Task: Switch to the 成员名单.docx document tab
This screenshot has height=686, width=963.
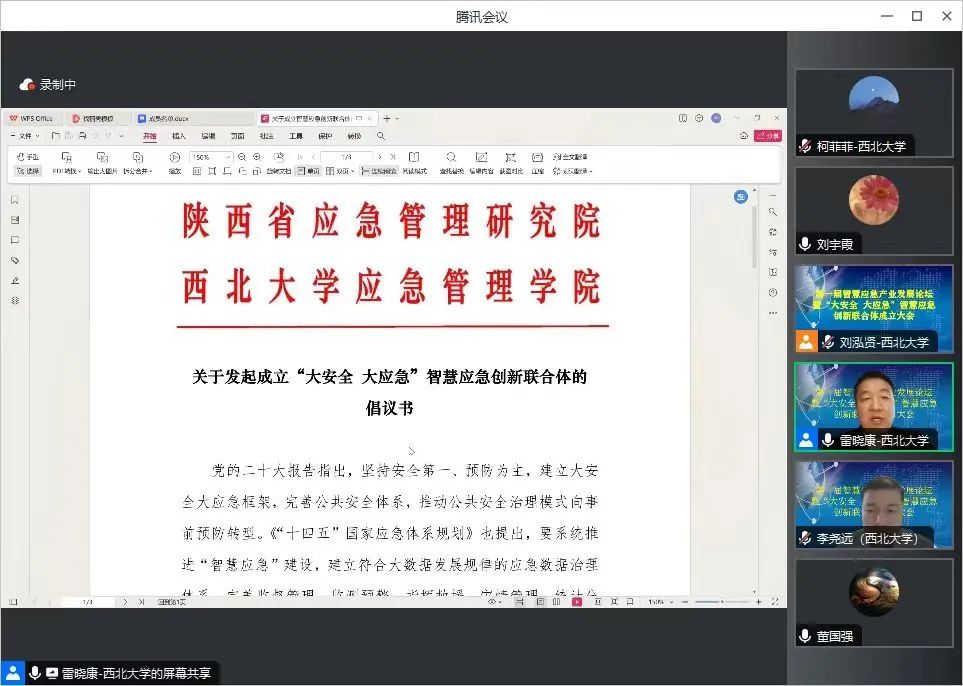Action: point(160,118)
